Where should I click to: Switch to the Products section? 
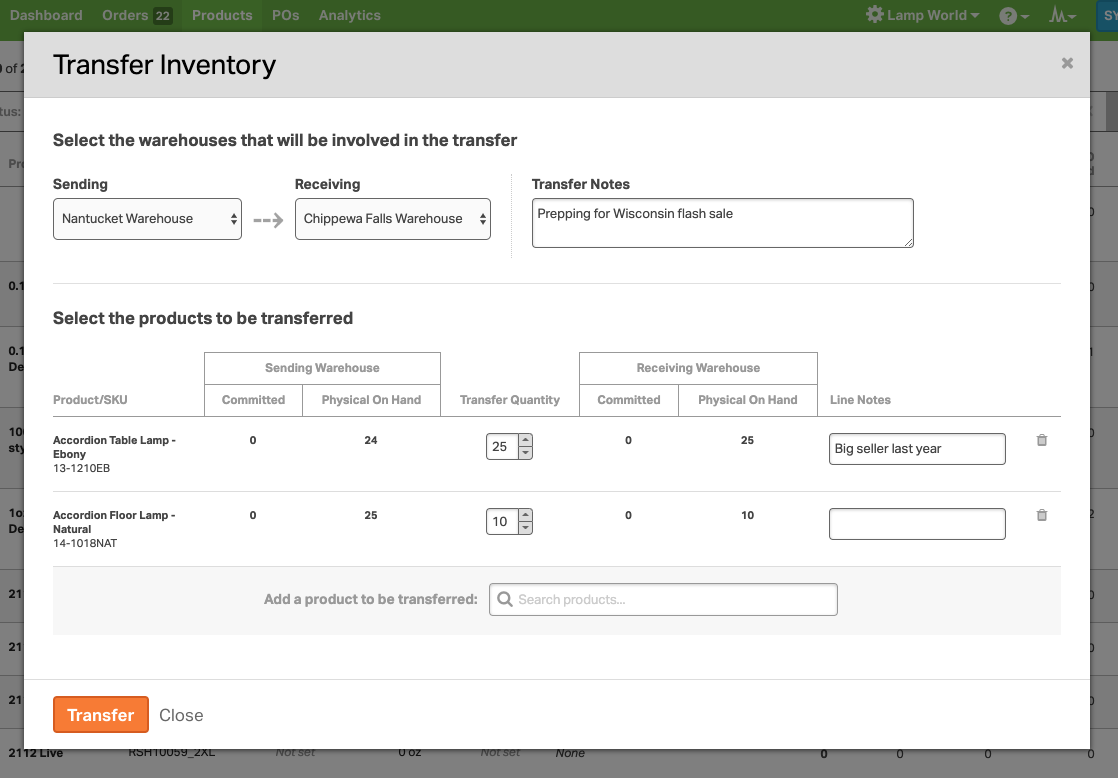point(222,15)
